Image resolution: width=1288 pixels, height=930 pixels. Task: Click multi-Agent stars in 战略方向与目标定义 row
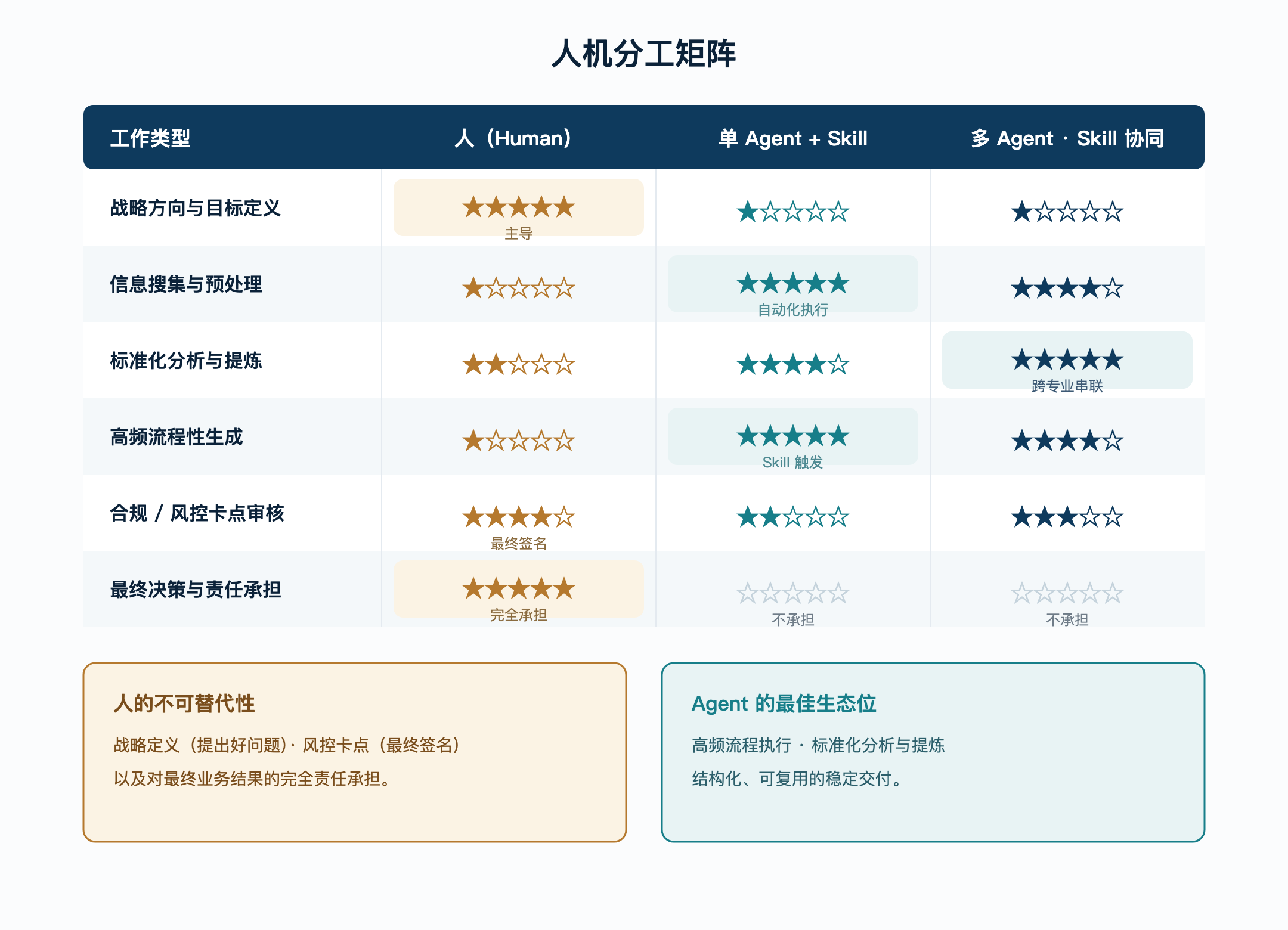point(1067,212)
